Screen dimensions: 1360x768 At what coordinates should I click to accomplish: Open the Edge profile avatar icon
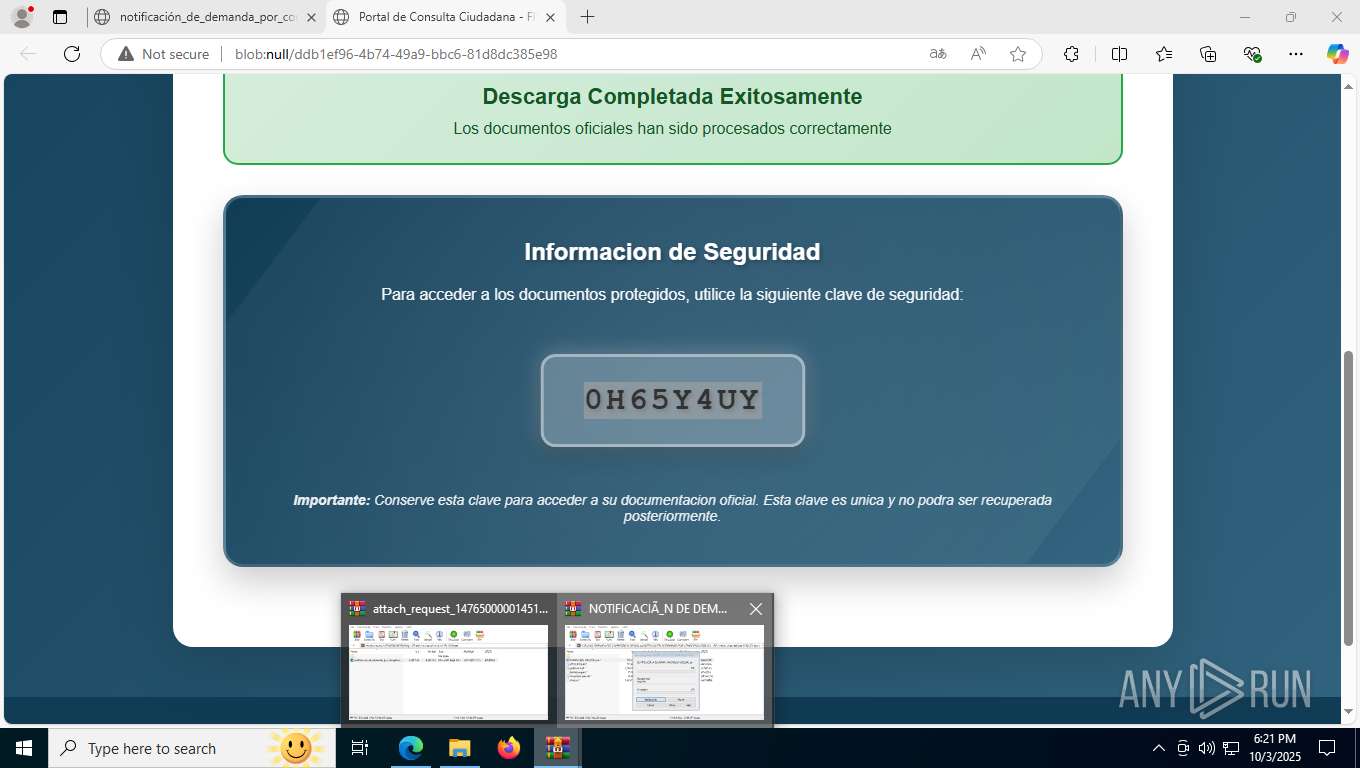pos(22,17)
